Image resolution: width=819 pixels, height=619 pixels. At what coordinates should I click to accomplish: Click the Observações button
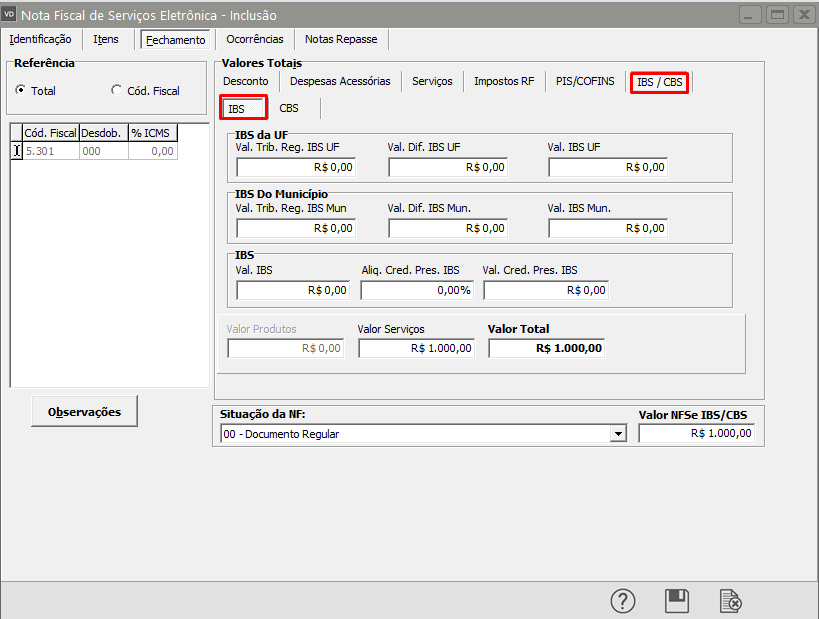point(84,411)
